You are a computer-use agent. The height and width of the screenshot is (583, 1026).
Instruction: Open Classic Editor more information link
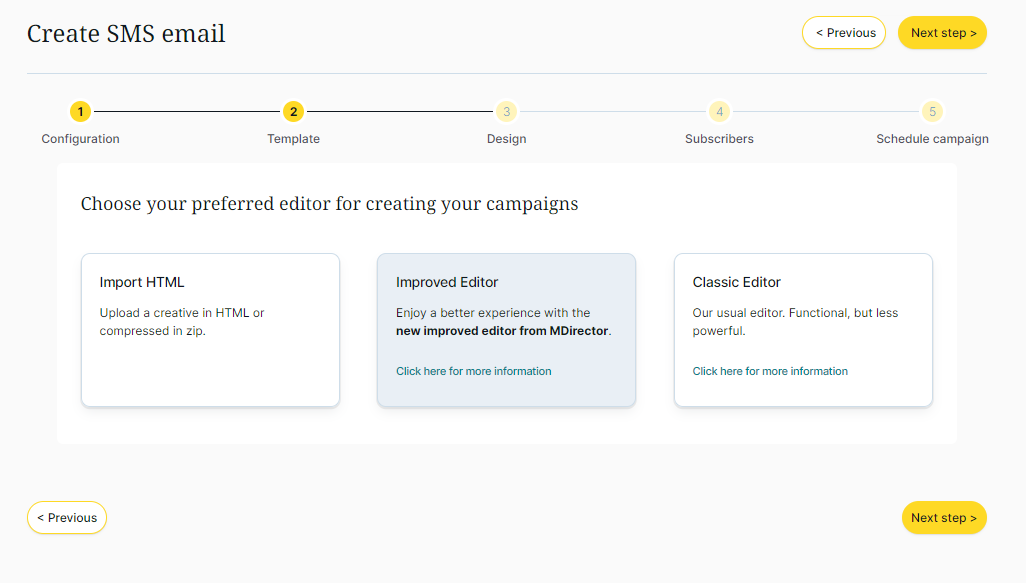pyautogui.click(x=770, y=371)
